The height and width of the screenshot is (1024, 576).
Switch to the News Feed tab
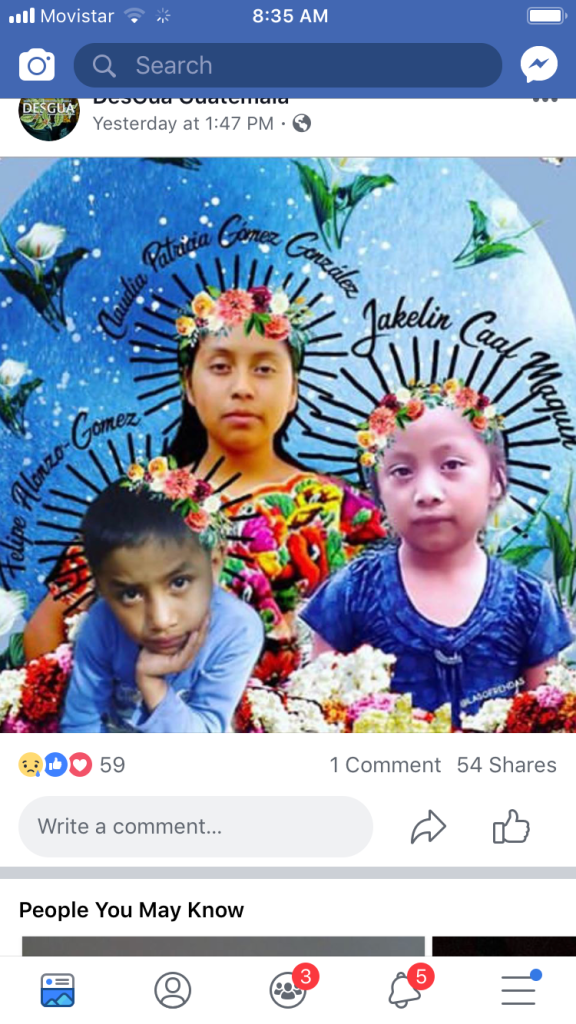click(x=57, y=990)
